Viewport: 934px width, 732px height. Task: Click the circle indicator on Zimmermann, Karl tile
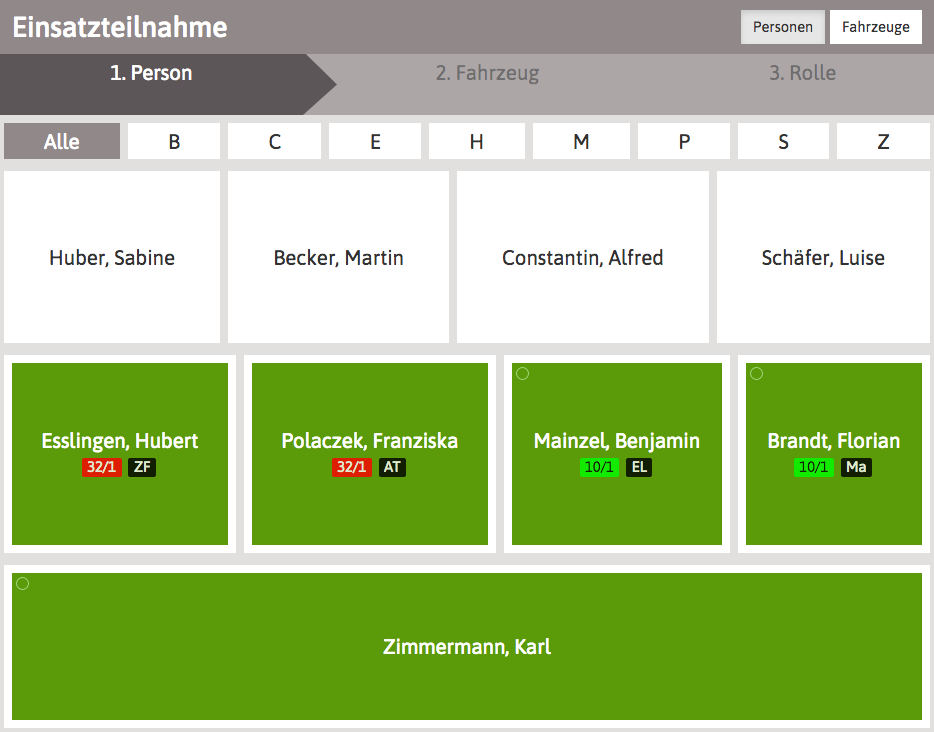tap(22, 584)
